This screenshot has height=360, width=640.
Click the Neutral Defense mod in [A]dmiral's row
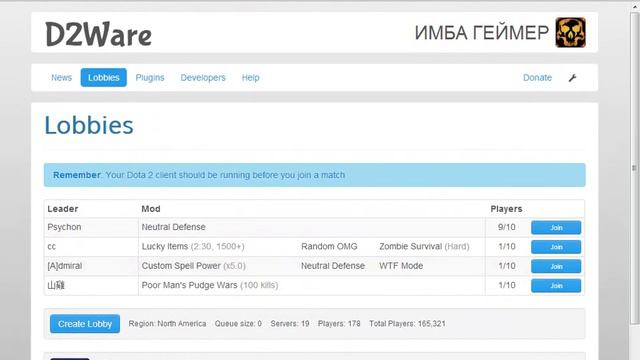pos(333,266)
